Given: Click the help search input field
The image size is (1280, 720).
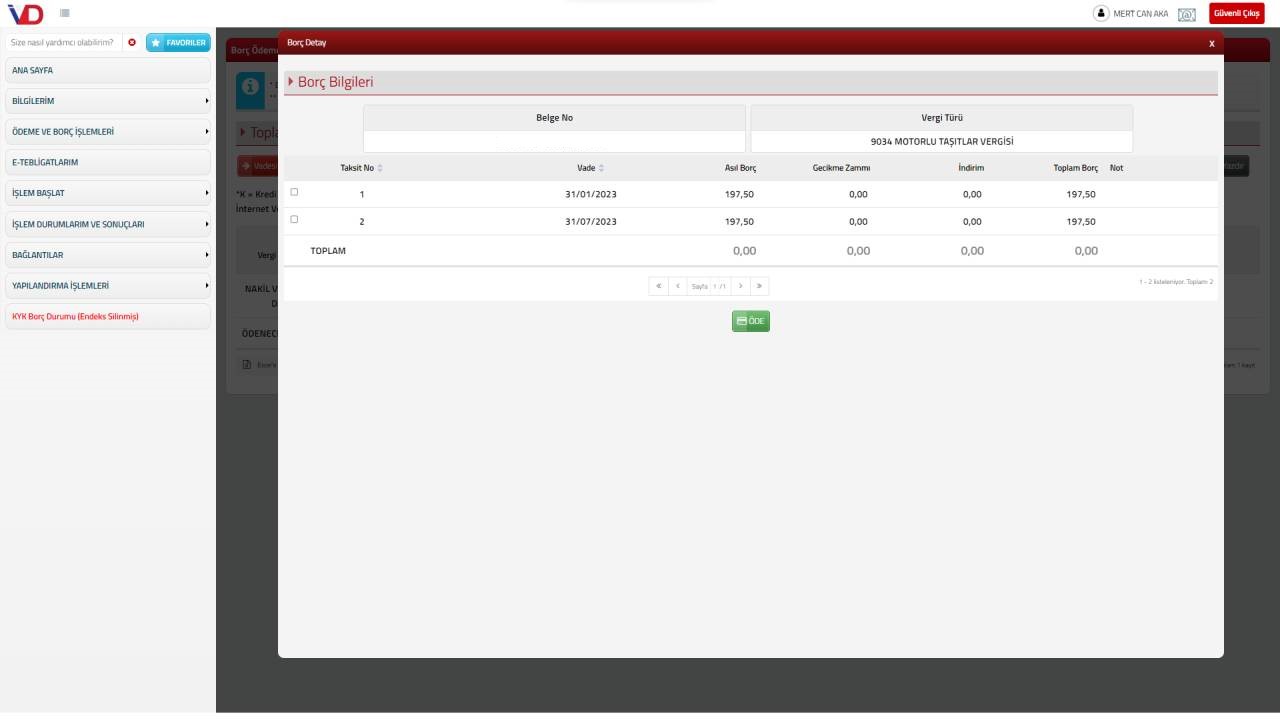Looking at the screenshot, I should click(x=62, y=42).
